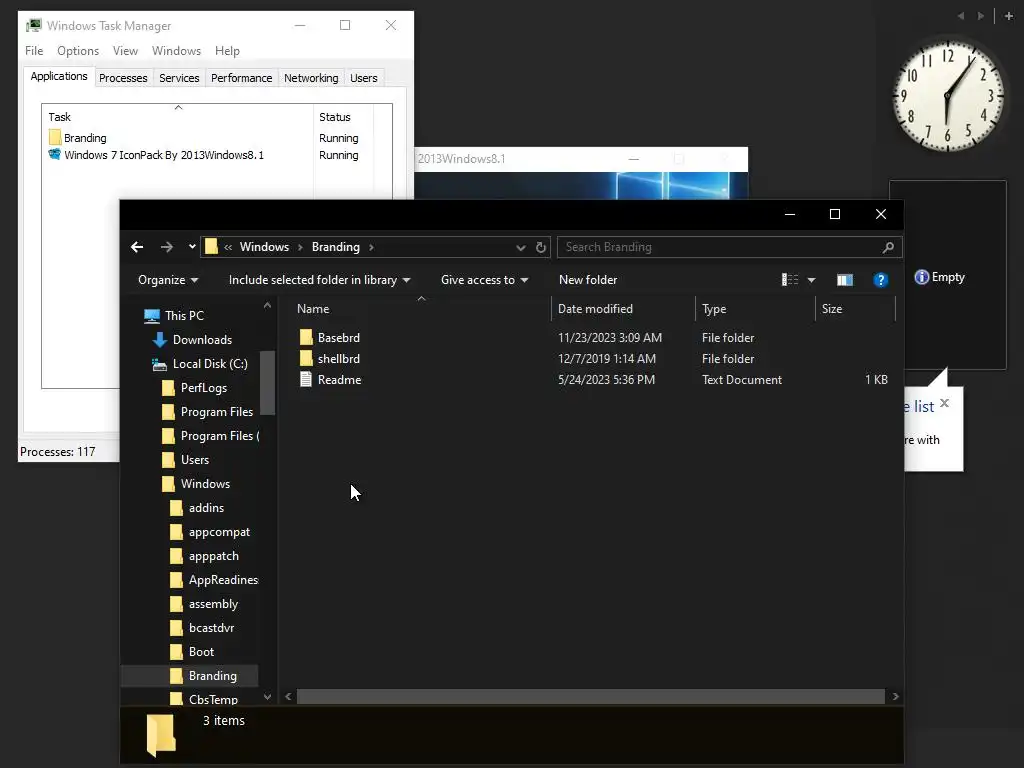Switch to the Services tab
Screen dimensions: 1024x768
coord(179,78)
